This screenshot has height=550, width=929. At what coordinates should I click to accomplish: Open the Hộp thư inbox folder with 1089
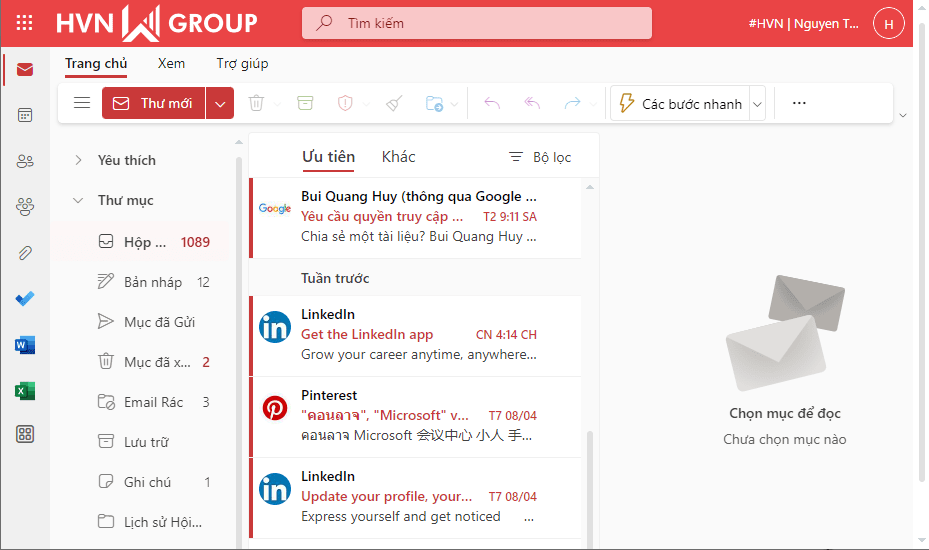140,242
